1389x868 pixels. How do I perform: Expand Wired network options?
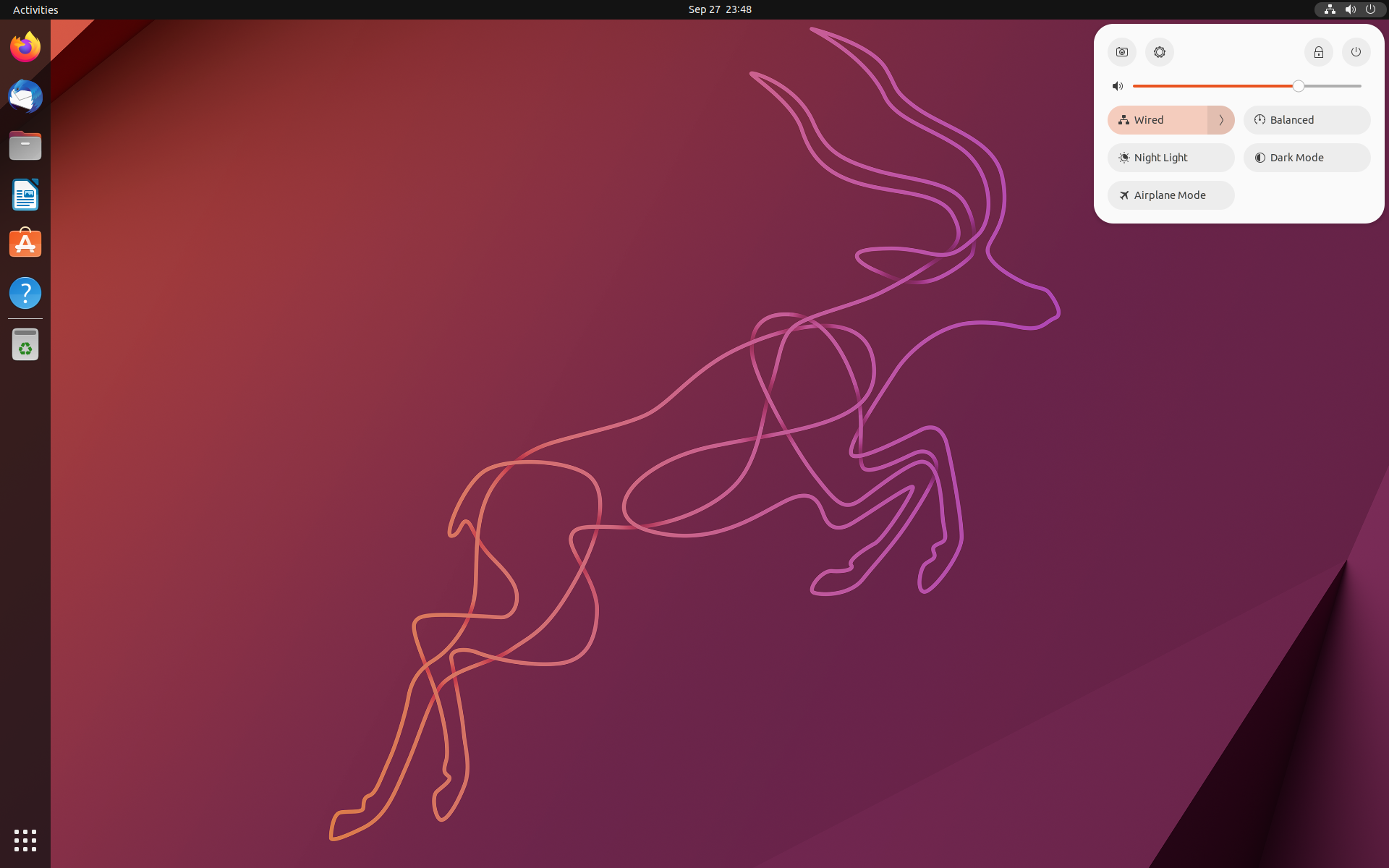pos(1220,120)
